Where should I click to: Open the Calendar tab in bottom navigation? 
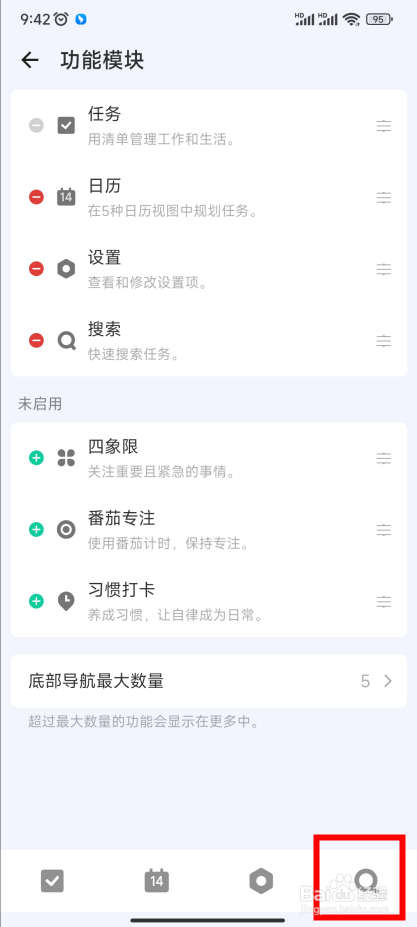157,881
